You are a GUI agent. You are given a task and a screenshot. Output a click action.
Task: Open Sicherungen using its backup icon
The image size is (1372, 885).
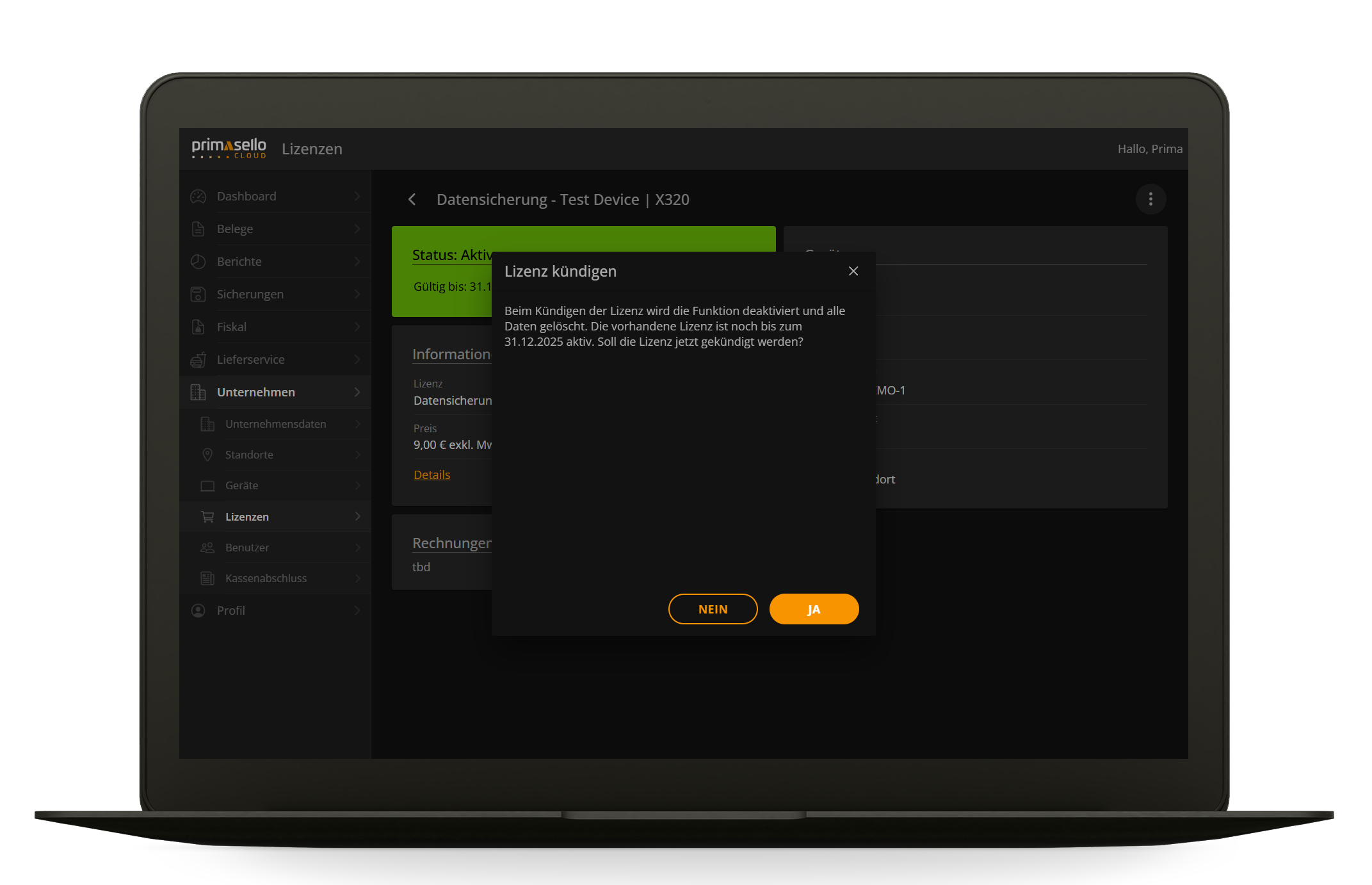click(x=198, y=294)
